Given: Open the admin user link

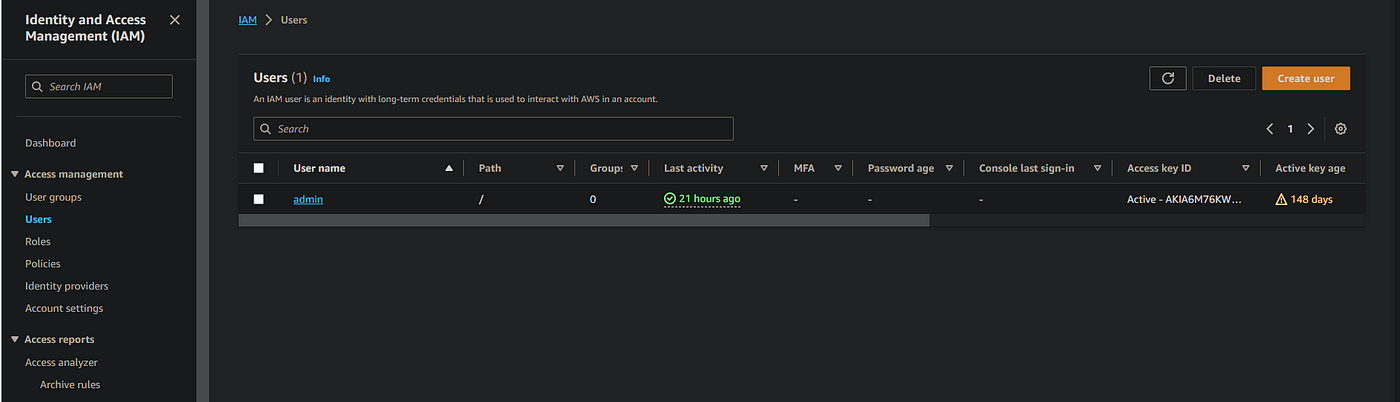Looking at the screenshot, I should pyautogui.click(x=308, y=199).
